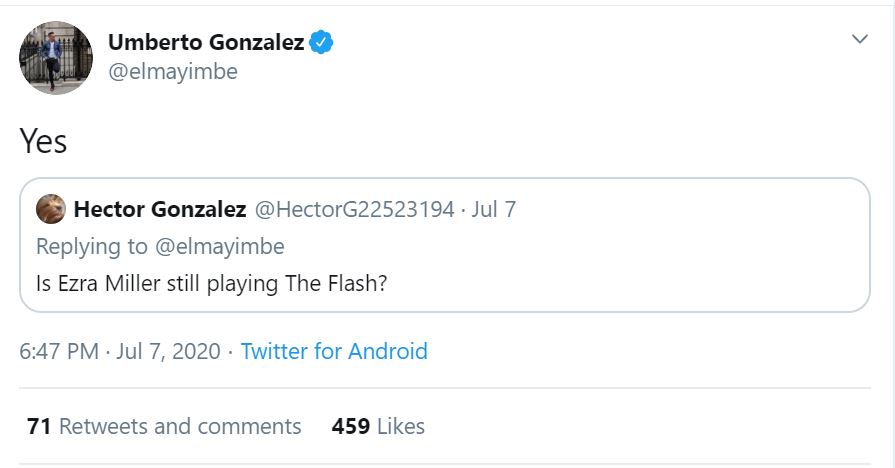Open the tweet options chevron menu
Viewport: 895px width, 468px height.
tap(859, 39)
